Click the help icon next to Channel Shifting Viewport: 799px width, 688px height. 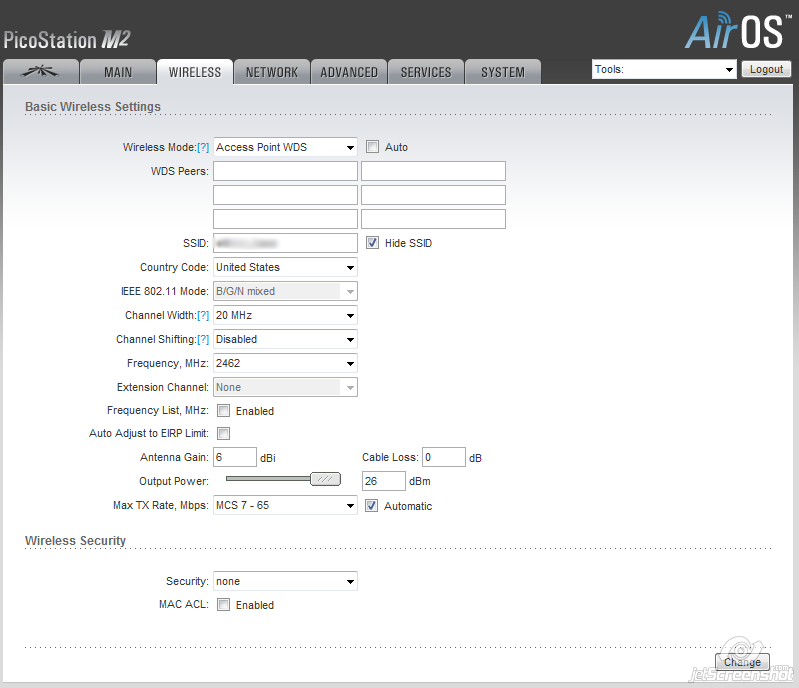coord(203,339)
